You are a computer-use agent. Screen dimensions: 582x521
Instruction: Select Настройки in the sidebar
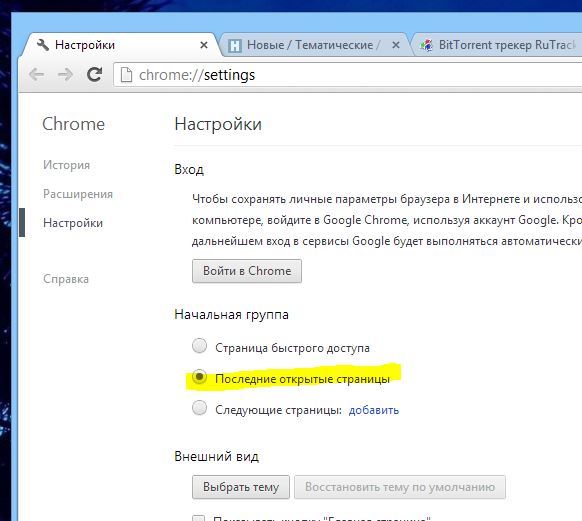73,223
